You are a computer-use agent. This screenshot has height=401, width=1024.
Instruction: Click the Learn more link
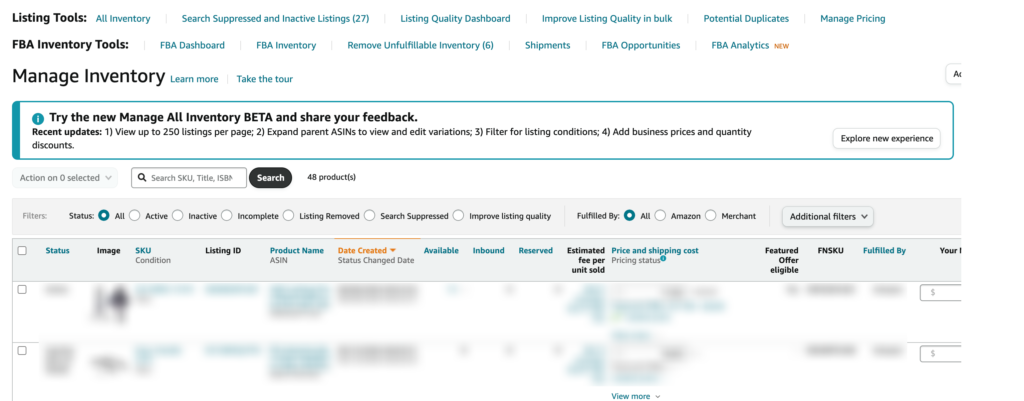pos(194,79)
